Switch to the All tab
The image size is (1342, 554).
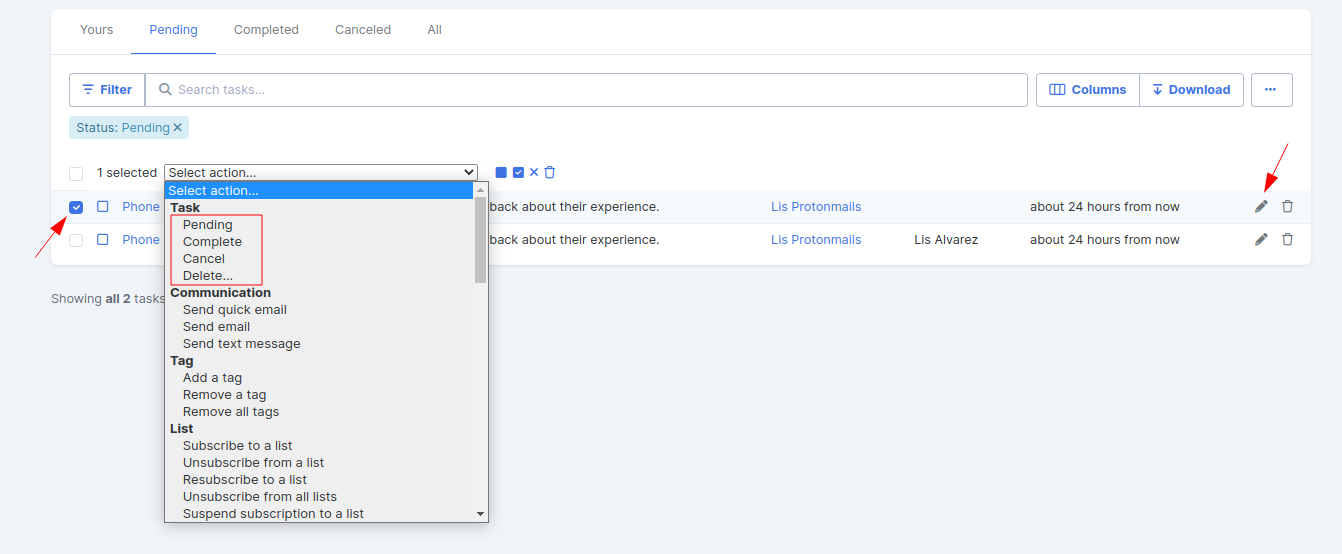point(434,30)
